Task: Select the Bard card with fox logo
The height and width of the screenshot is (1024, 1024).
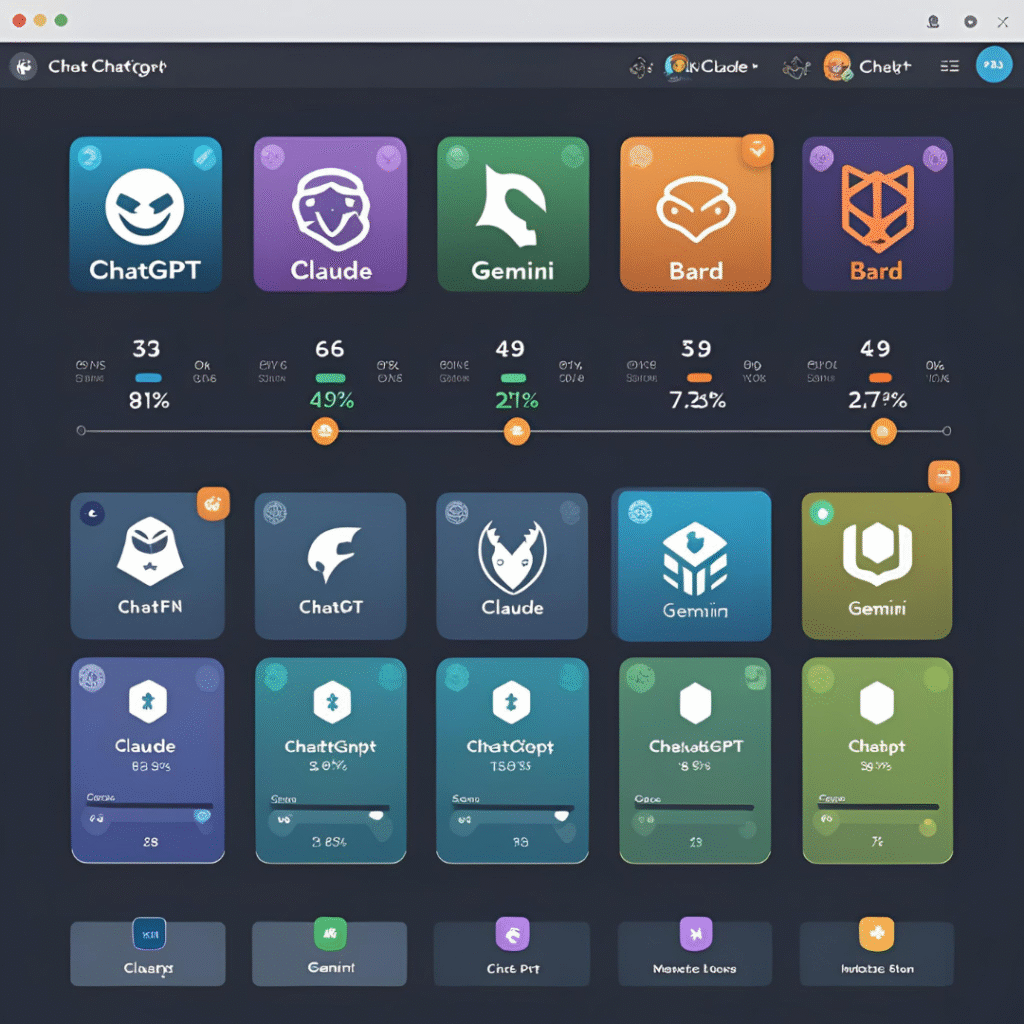Action: tap(877, 214)
